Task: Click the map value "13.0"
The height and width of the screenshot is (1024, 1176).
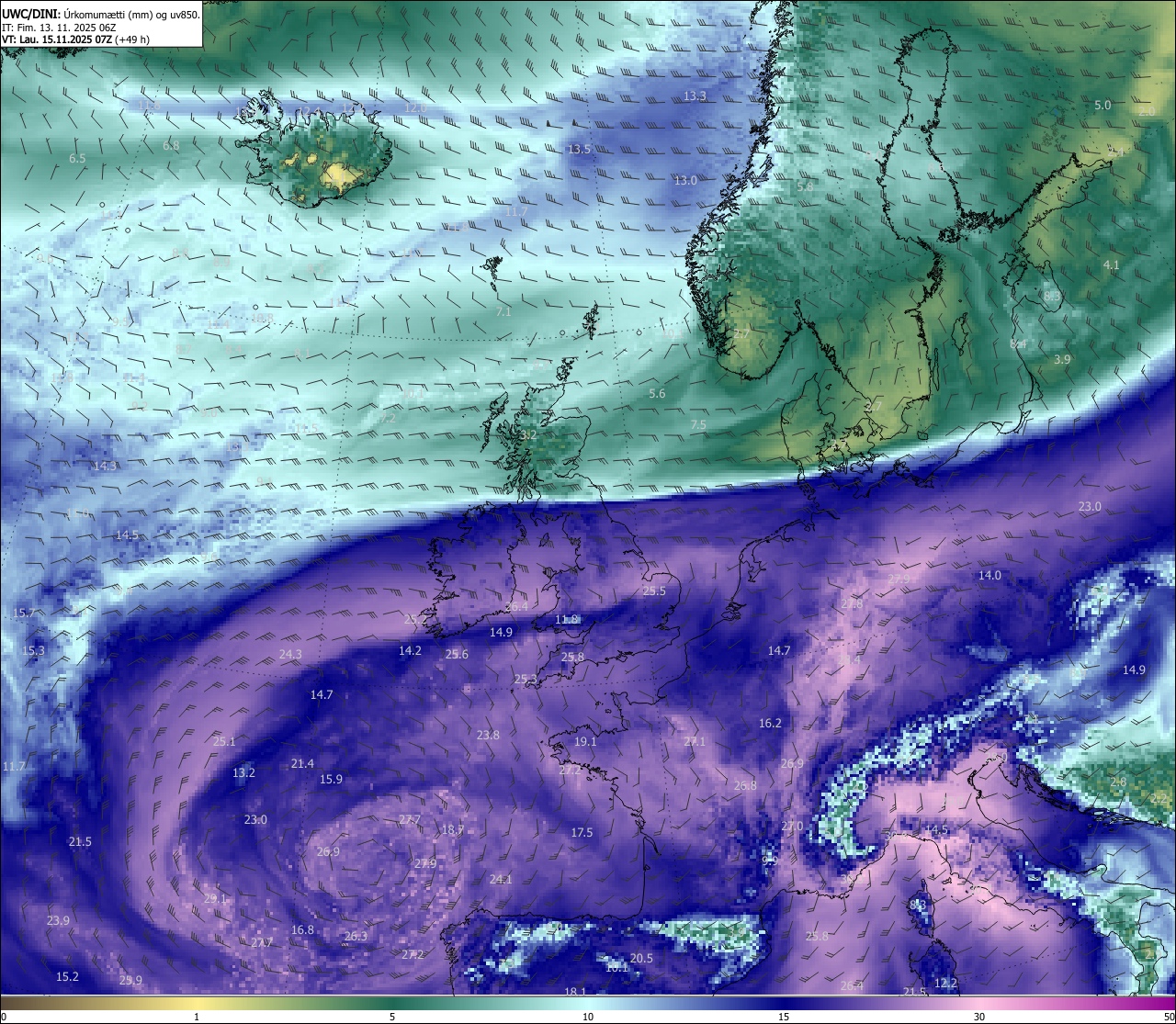Action: click(685, 181)
